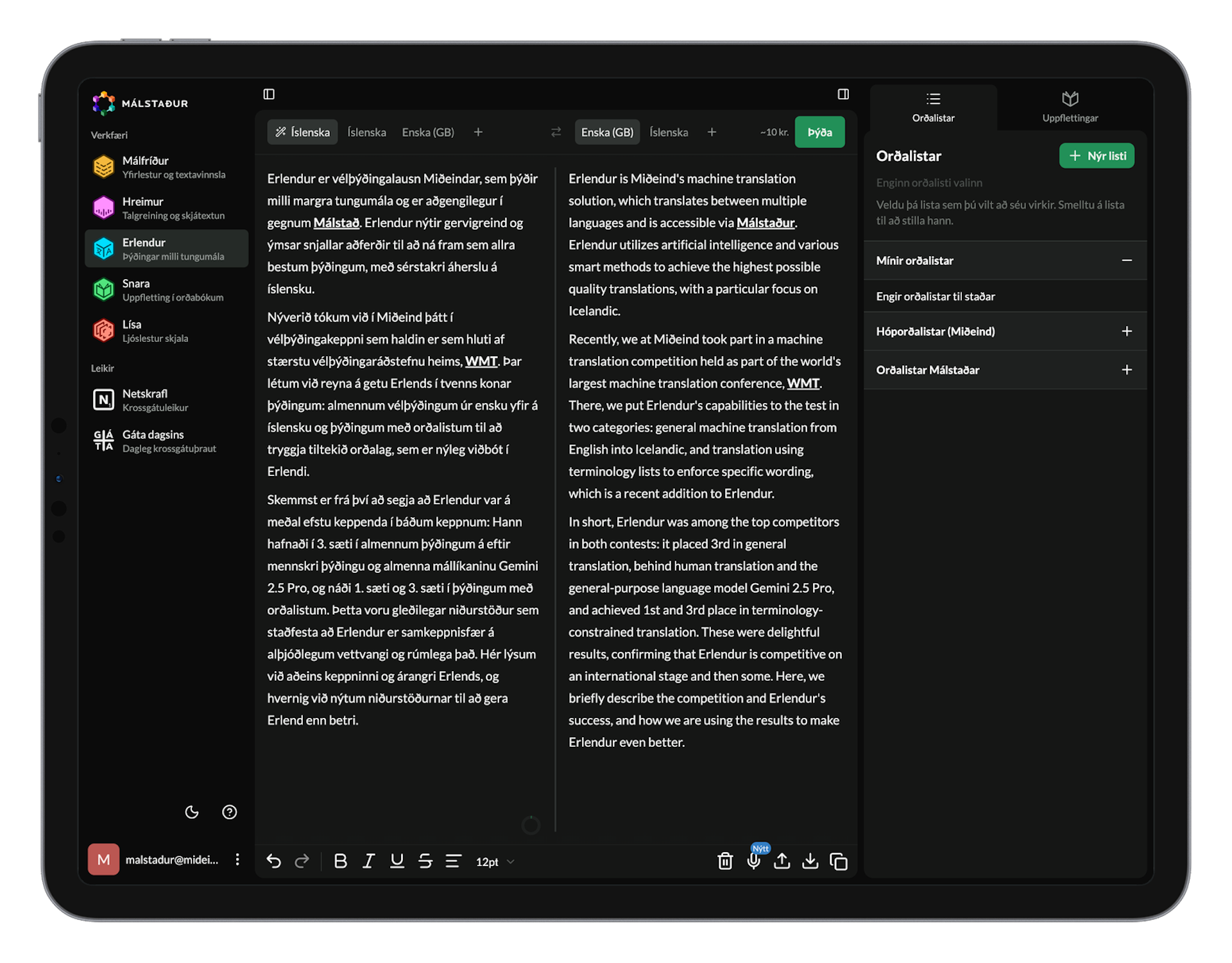Toggle dark mode moon icon

tap(192, 812)
